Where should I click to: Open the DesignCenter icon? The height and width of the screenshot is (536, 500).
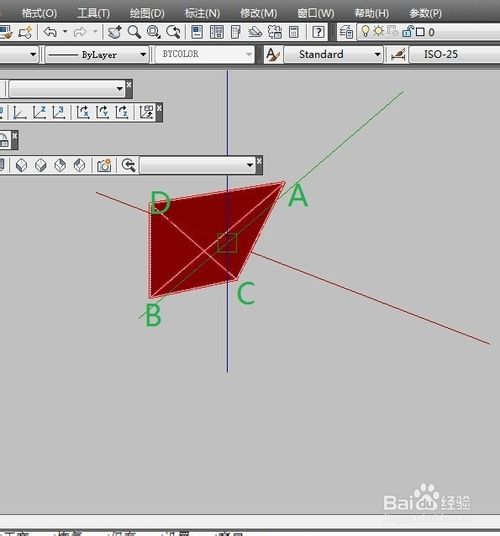click(x=217, y=32)
